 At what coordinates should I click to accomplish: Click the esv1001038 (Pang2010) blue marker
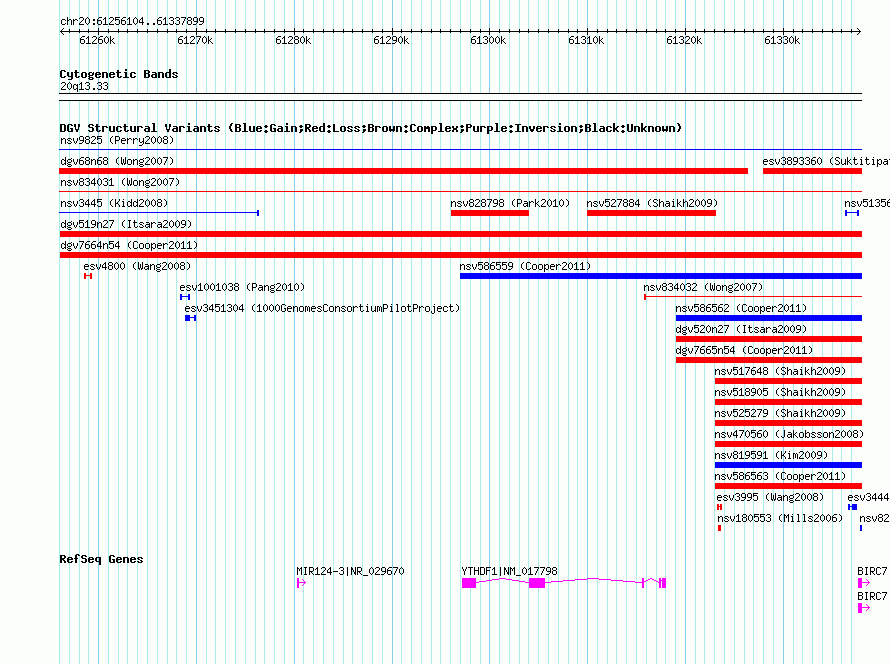185,297
